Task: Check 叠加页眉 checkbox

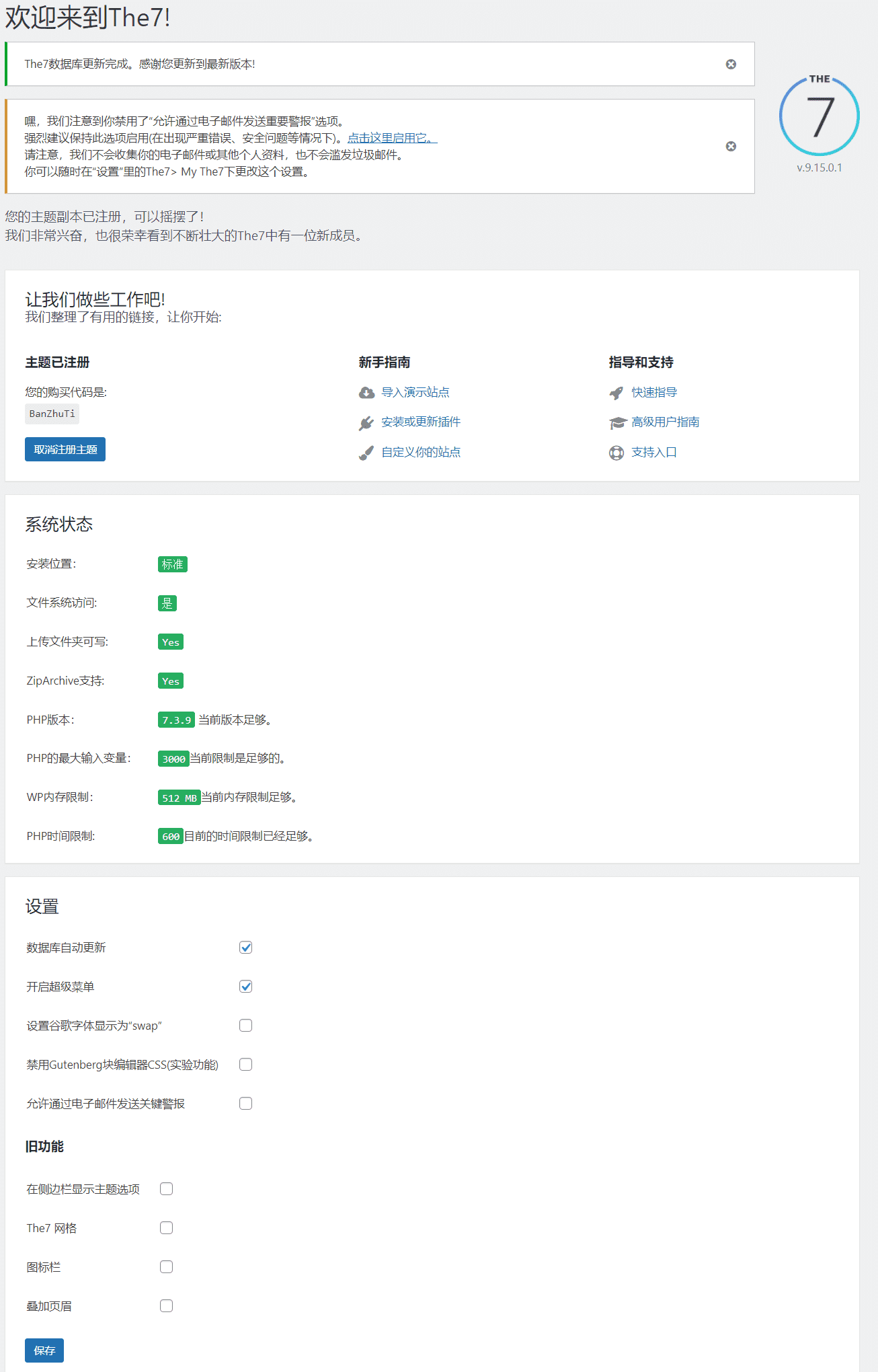Action: click(x=167, y=1306)
